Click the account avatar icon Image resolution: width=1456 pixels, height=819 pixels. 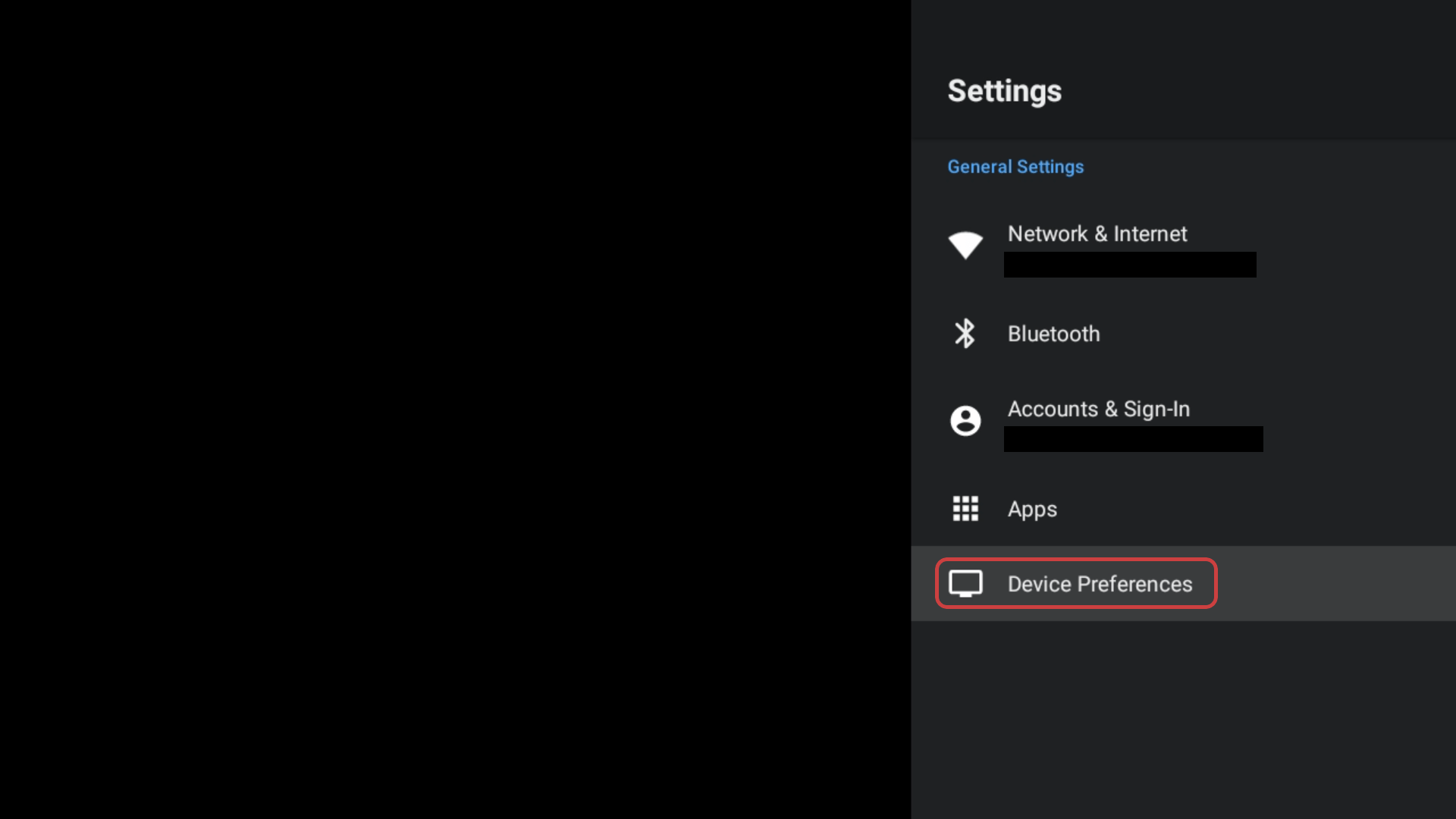click(x=965, y=420)
